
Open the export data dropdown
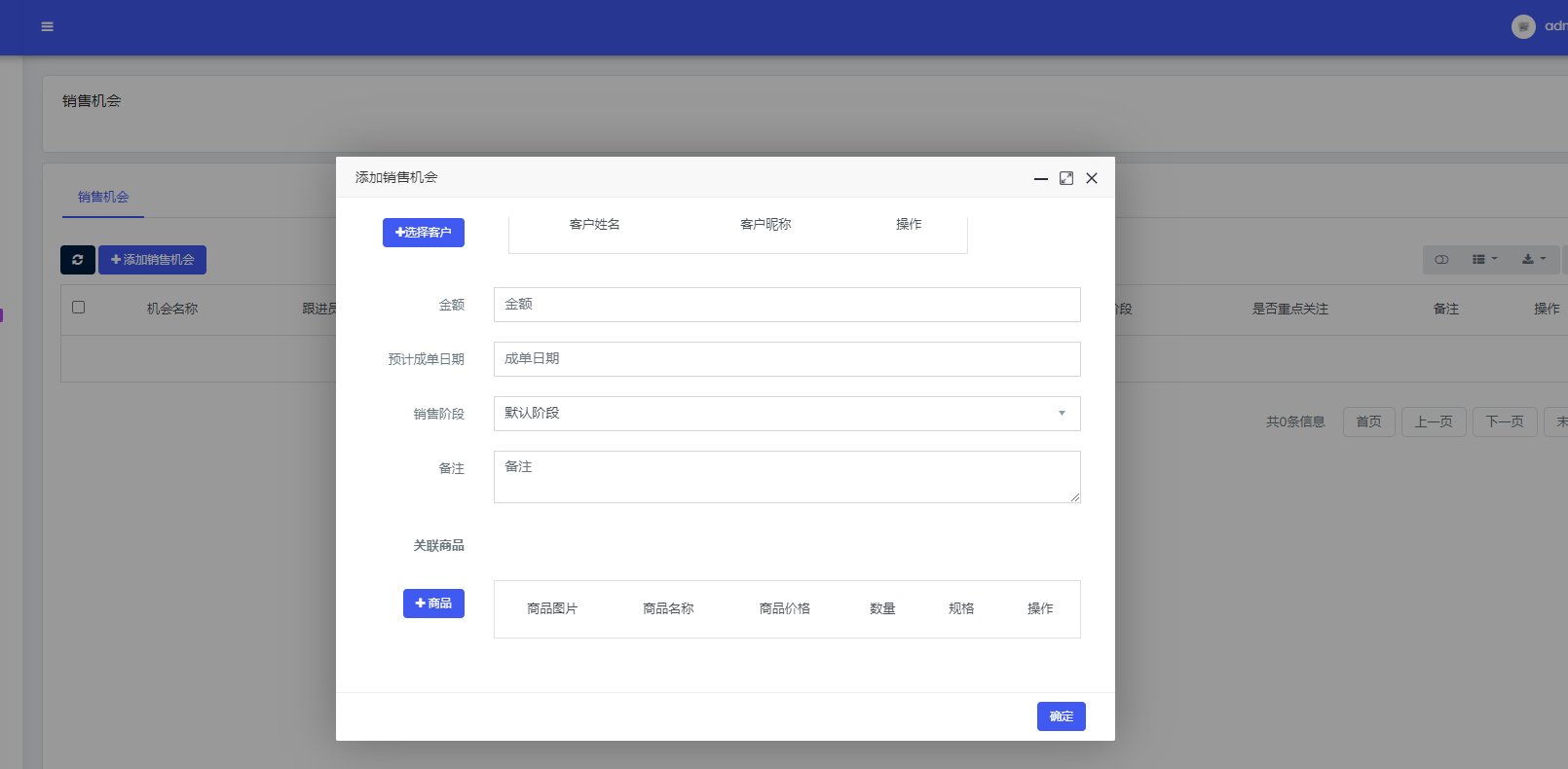coord(1534,260)
